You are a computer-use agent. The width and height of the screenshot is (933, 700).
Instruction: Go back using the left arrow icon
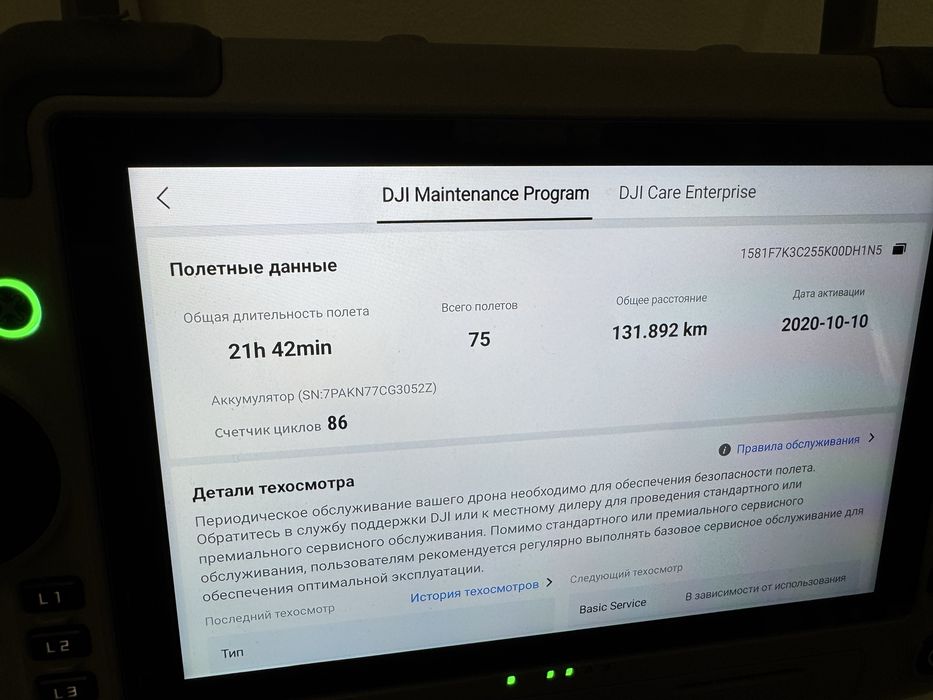(x=163, y=198)
